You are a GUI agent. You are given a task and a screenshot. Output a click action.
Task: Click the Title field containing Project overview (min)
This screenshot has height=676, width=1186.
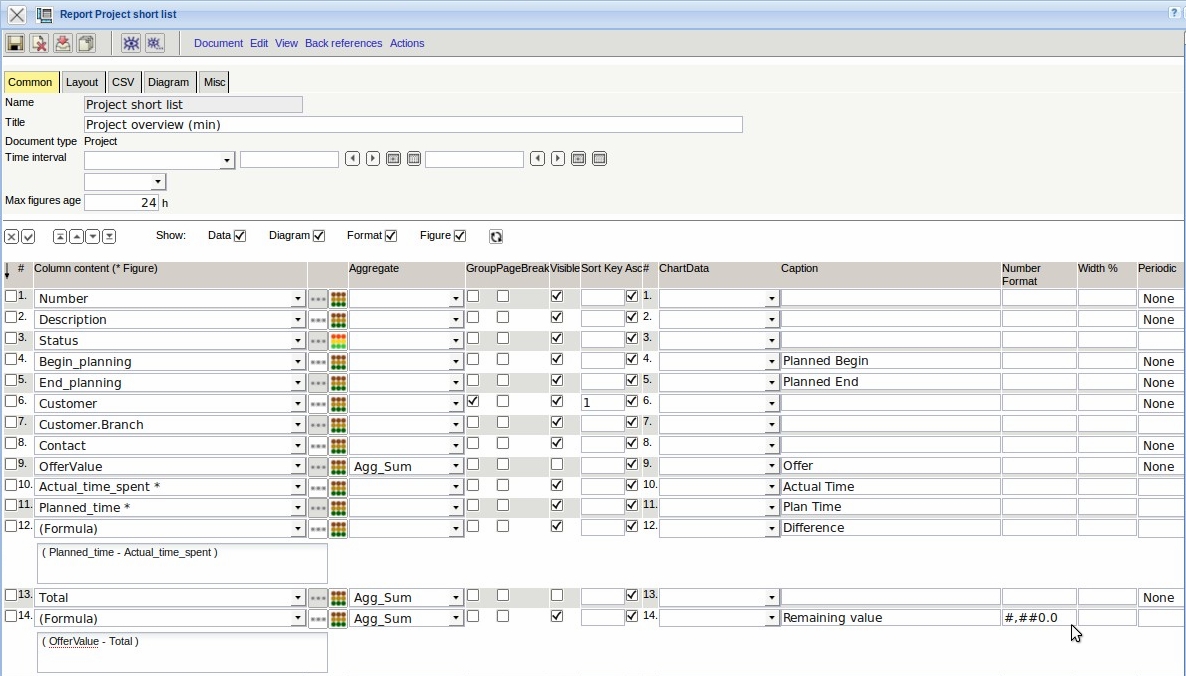[413, 125]
